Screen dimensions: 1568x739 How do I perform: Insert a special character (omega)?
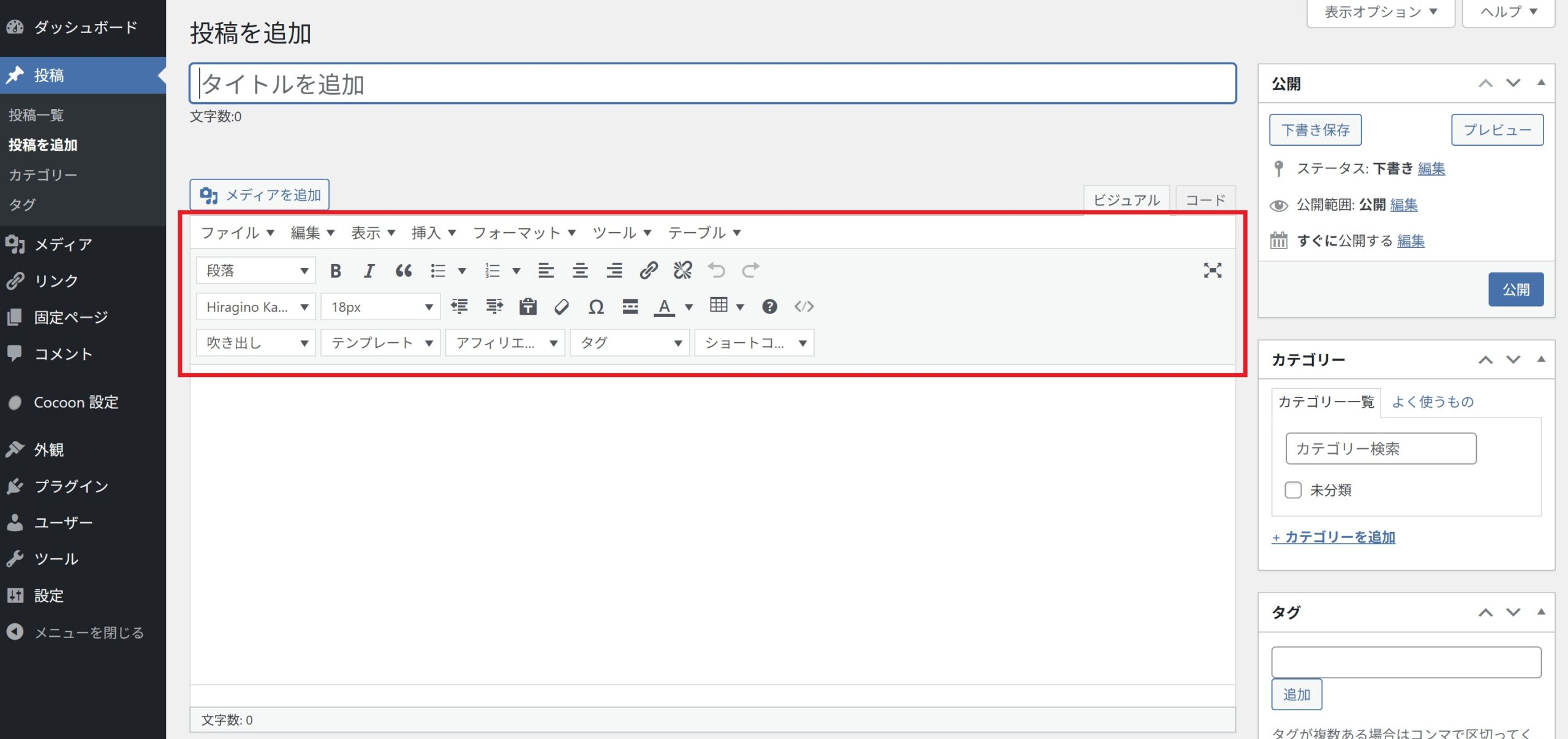pos(595,307)
